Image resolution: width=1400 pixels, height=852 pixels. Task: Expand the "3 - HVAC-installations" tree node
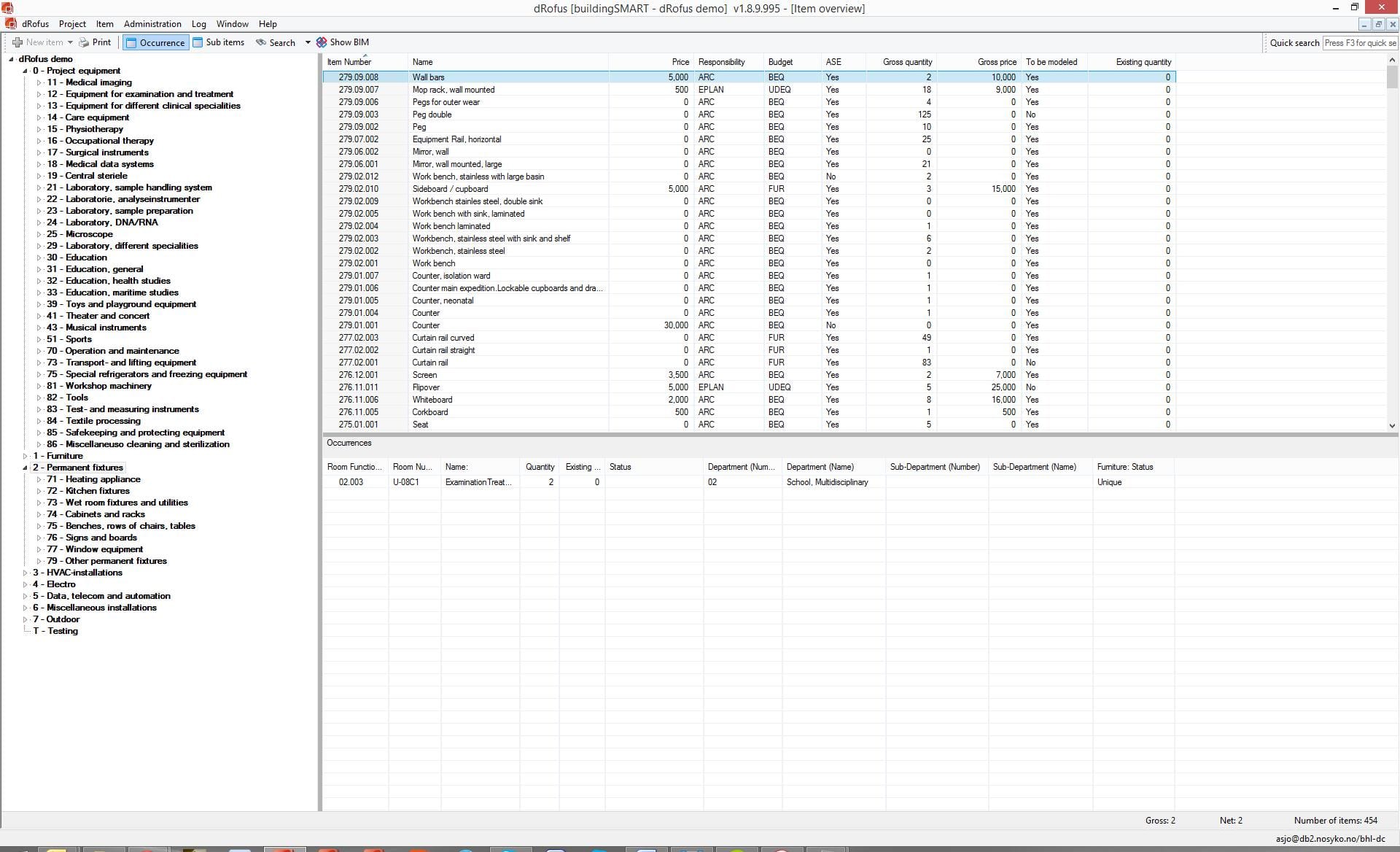pos(24,572)
